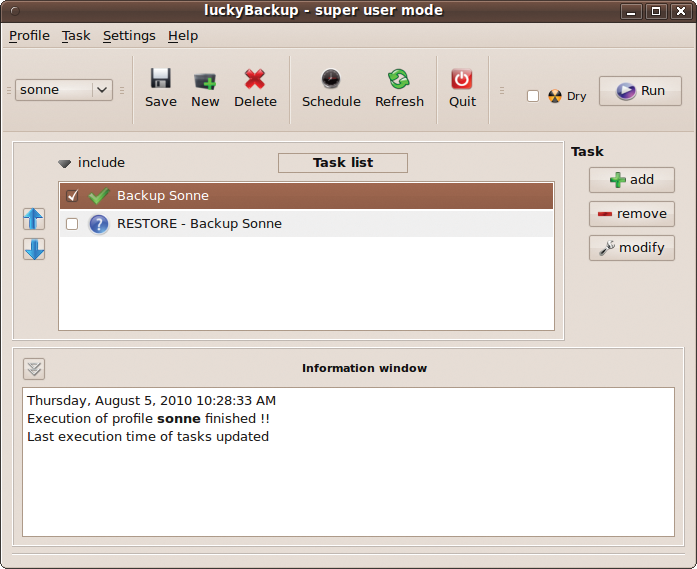Click the 'Last execution time of tasks updated' line
This screenshot has width=697, height=569.
[x=148, y=437]
